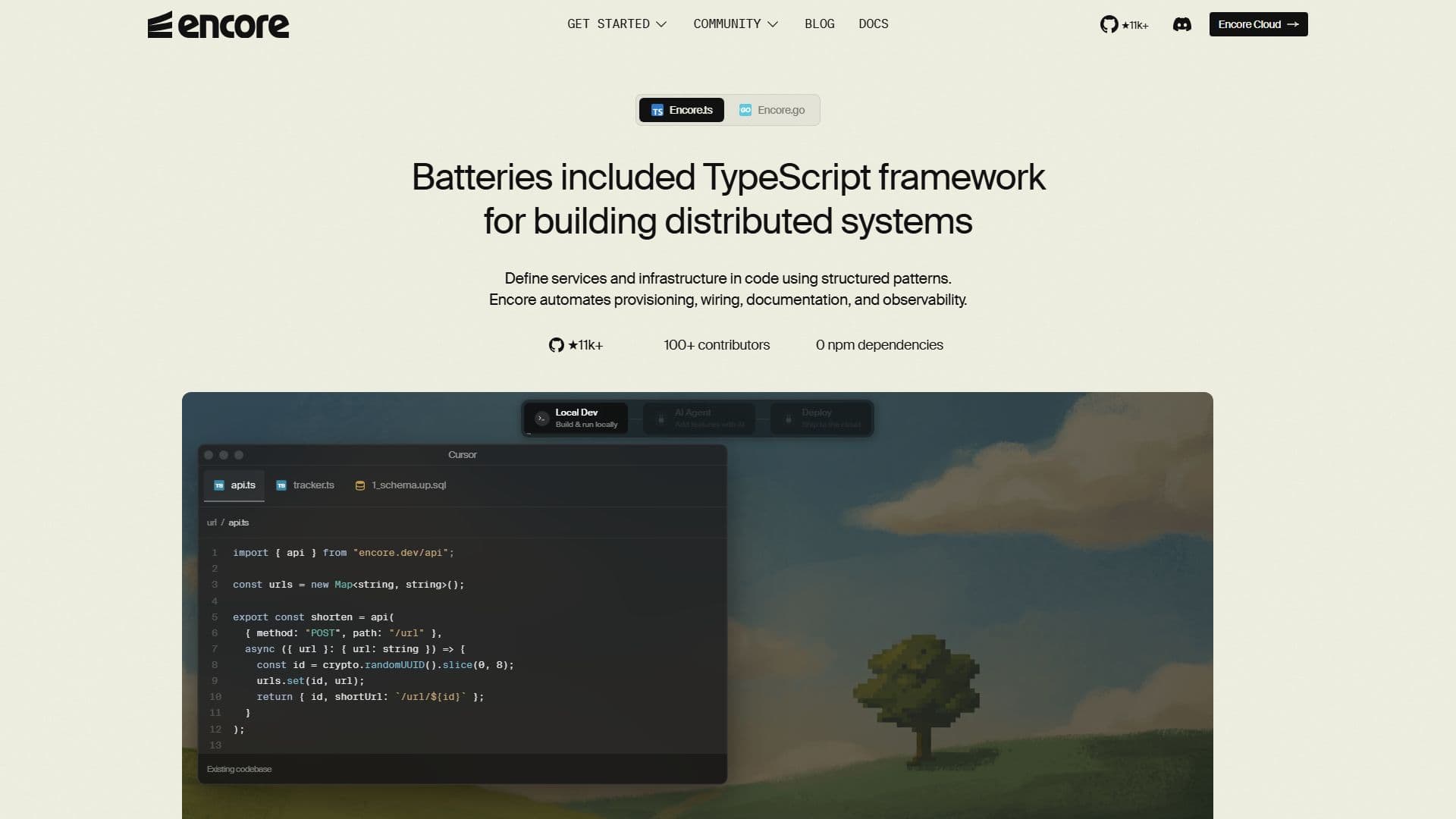Viewport: 1456px width, 819px height.
Task: Click the ★11k+ stat under the headline
Action: 585,345
